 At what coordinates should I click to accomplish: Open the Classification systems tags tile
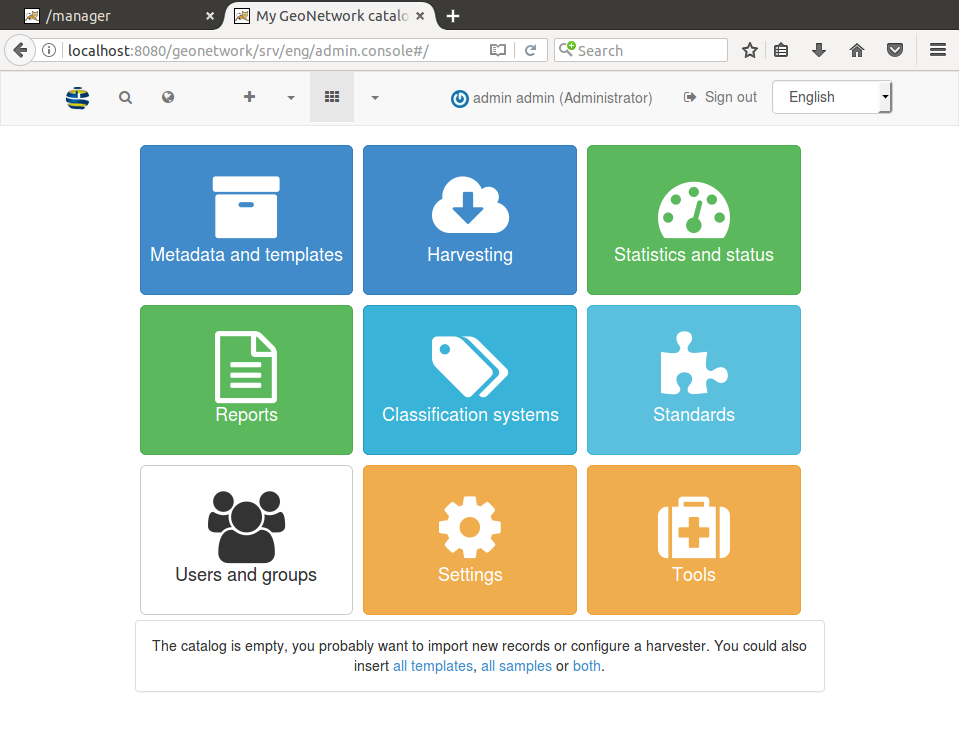tap(469, 380)
